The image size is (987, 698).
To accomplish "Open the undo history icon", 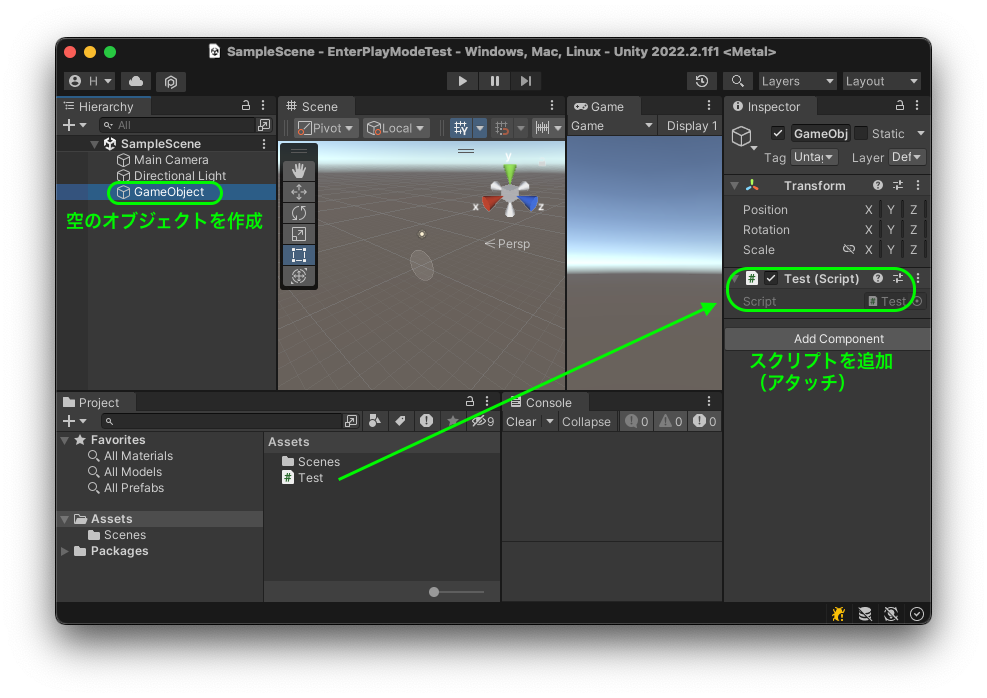I will point(702,81).
